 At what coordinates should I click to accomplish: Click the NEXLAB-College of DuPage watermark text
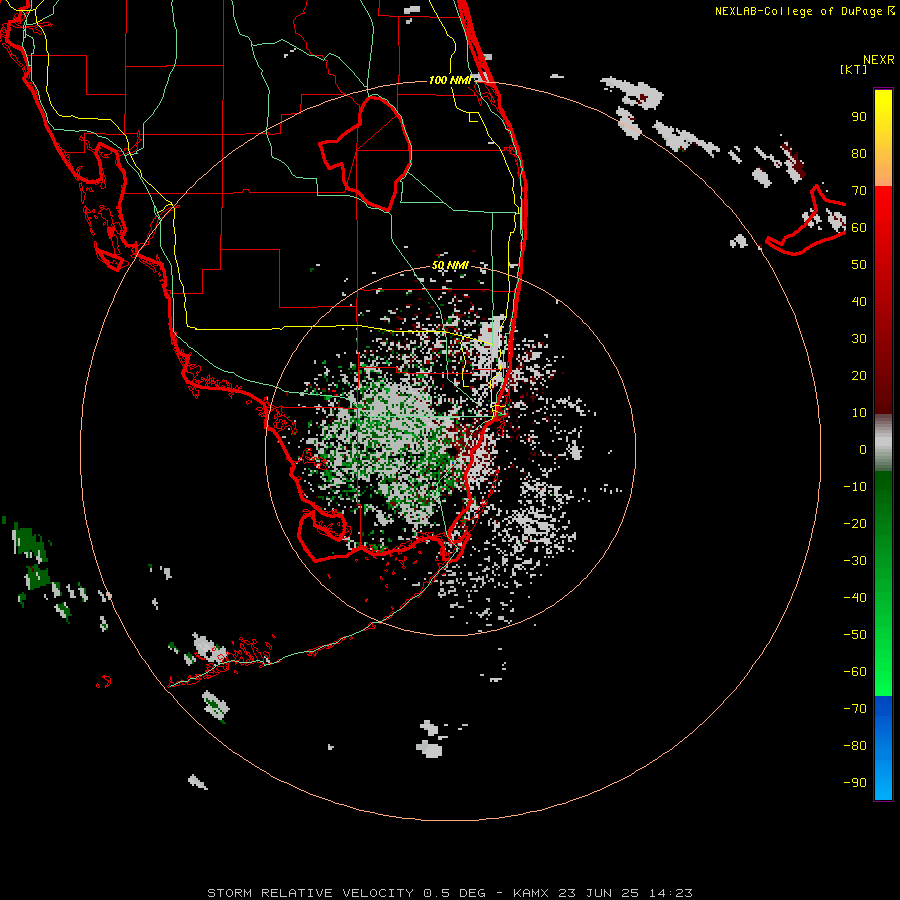pos(804,11)
